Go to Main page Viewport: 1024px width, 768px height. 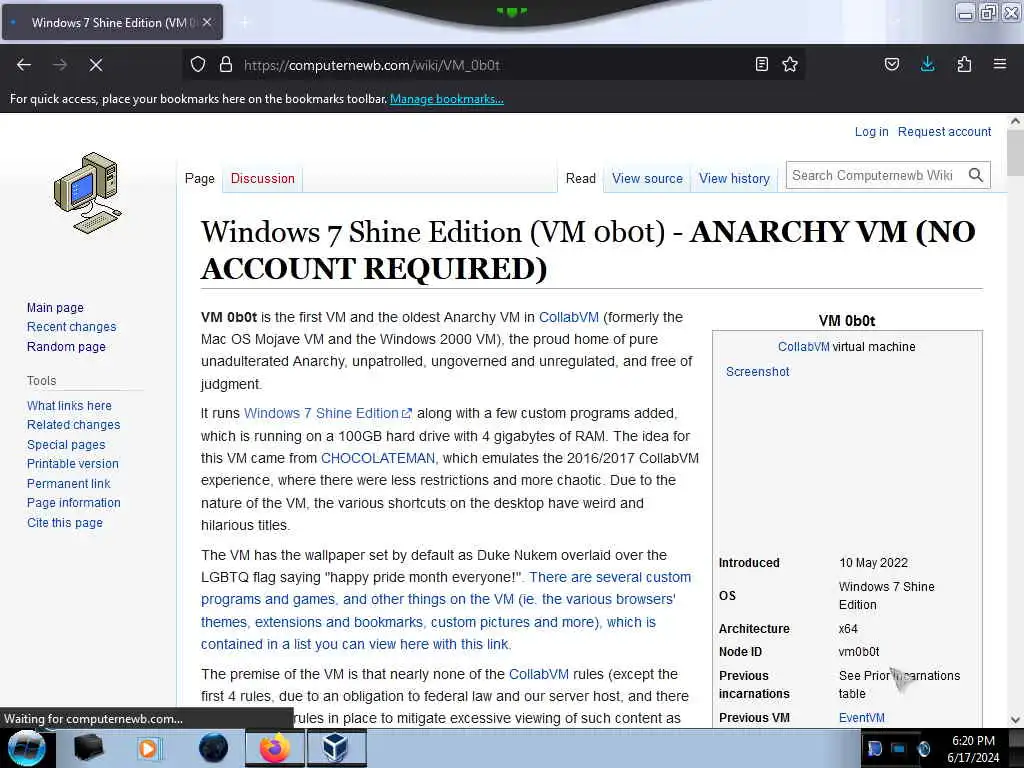[56, 307]
